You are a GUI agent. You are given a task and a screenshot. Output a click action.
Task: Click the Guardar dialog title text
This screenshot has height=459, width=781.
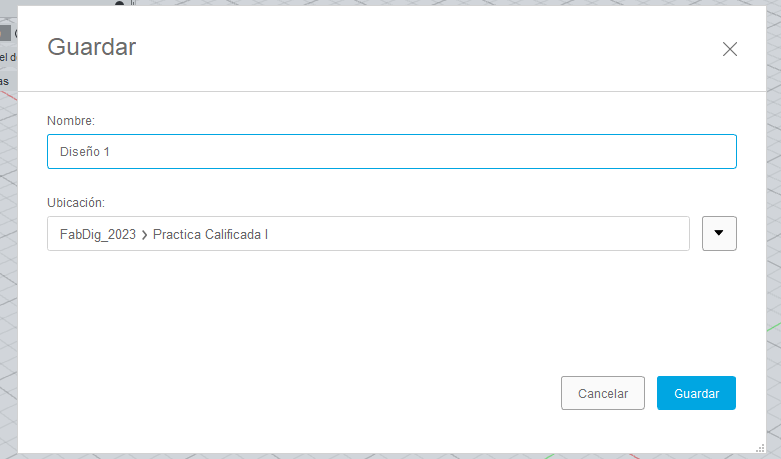point(92,47)
